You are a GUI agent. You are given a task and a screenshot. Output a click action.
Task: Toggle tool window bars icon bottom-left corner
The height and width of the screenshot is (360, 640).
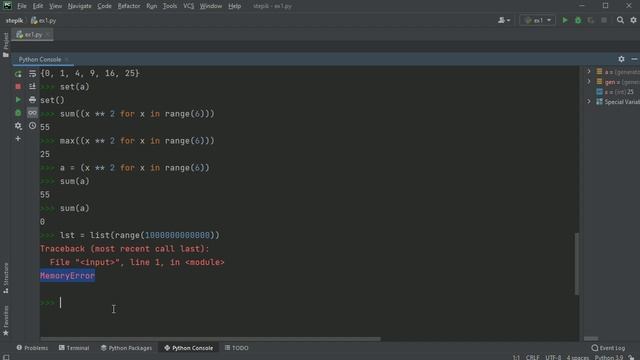click(x=6, y=357)
